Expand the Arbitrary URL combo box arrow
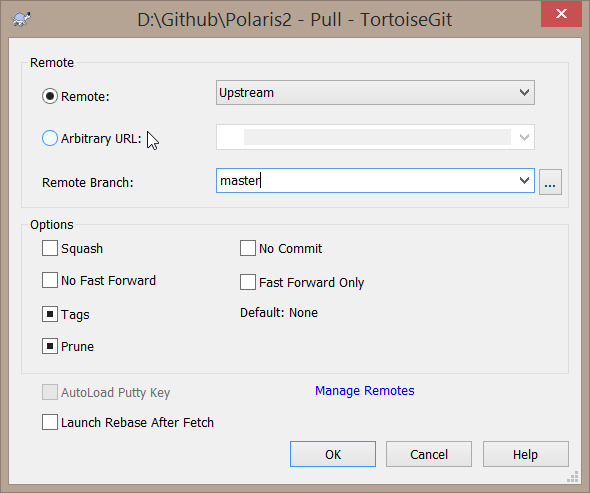This screenshot has height=493, width=590. click(525, 137)
